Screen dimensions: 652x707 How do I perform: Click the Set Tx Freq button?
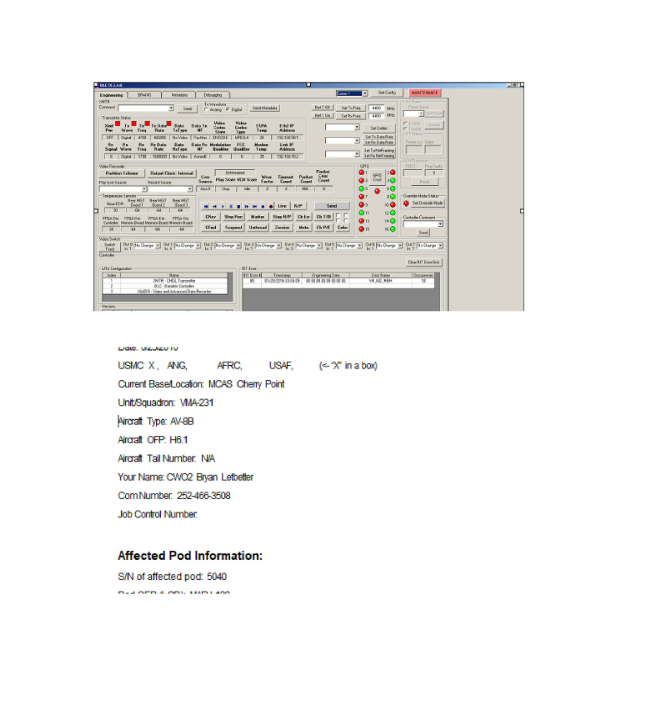point(350,107)
